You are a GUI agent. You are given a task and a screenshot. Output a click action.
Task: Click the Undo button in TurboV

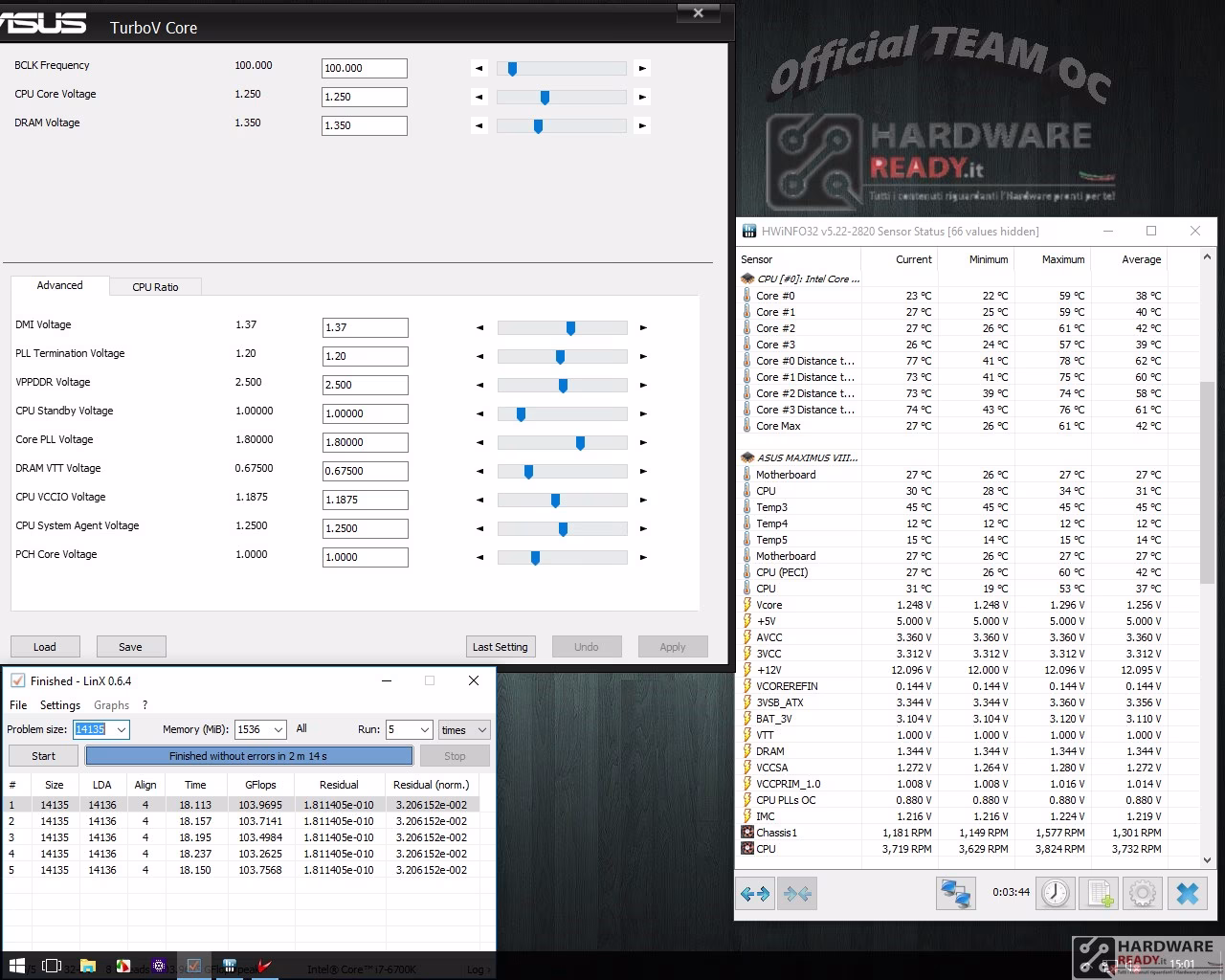[587, 647]
